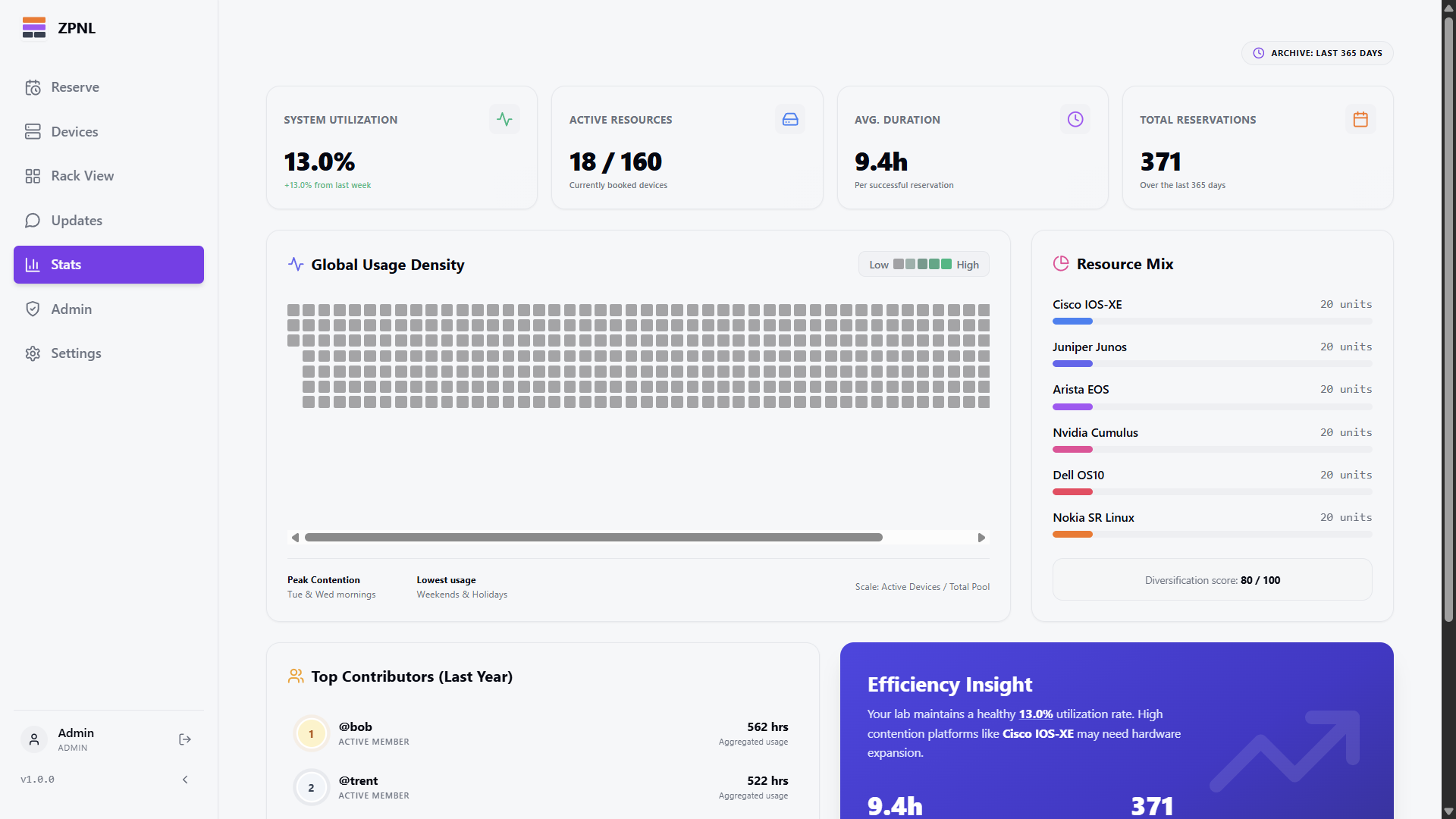Click the activity pulse icon on System Utilization
Screen dimensions: 1456x819
(504, 119)
